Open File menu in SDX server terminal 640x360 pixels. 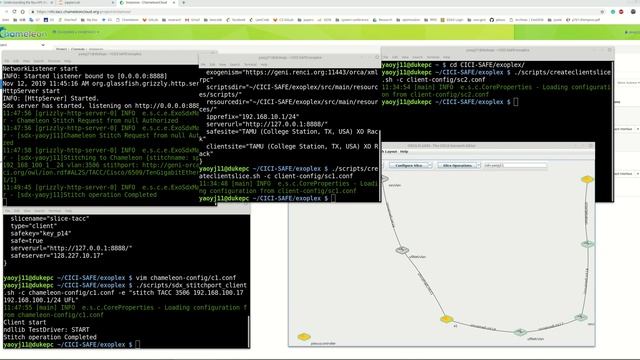click(7, 61)
